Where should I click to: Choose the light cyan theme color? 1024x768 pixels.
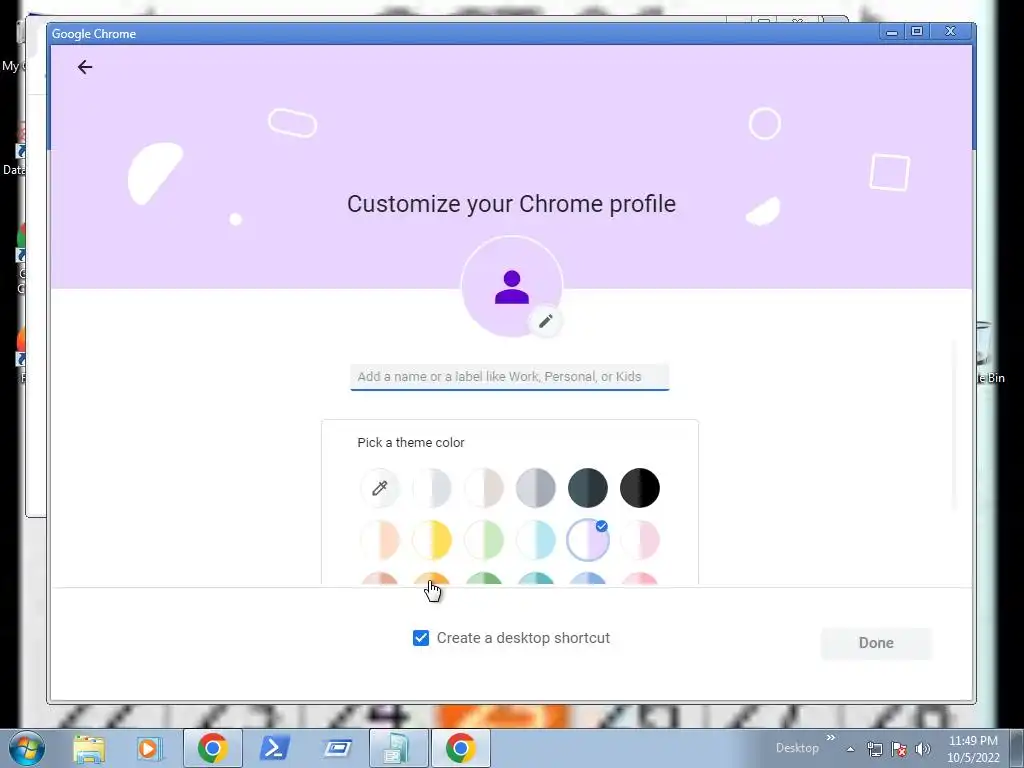[536, 540]
